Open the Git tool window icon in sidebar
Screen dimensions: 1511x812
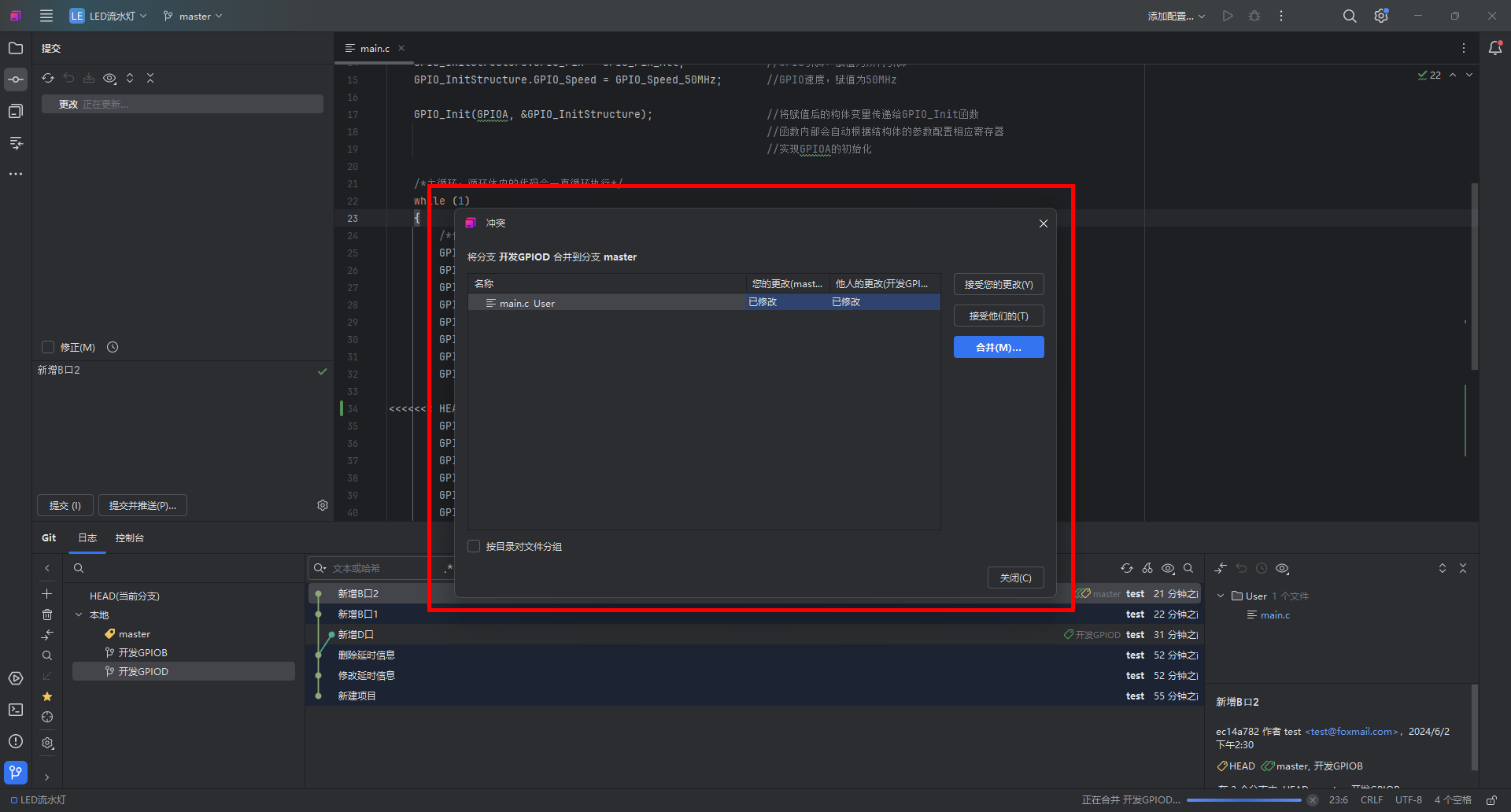[16, 772]
